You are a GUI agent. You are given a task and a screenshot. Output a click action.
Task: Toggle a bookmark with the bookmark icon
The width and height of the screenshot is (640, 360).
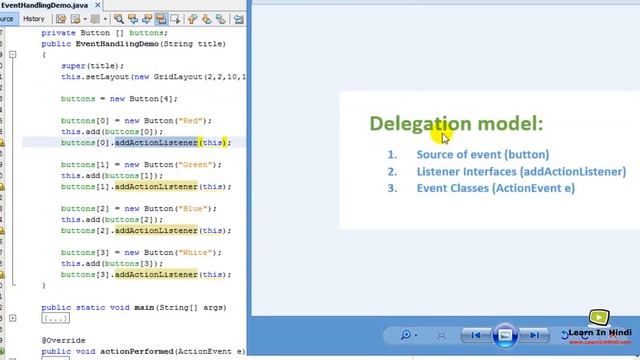(x=220, y=19)
